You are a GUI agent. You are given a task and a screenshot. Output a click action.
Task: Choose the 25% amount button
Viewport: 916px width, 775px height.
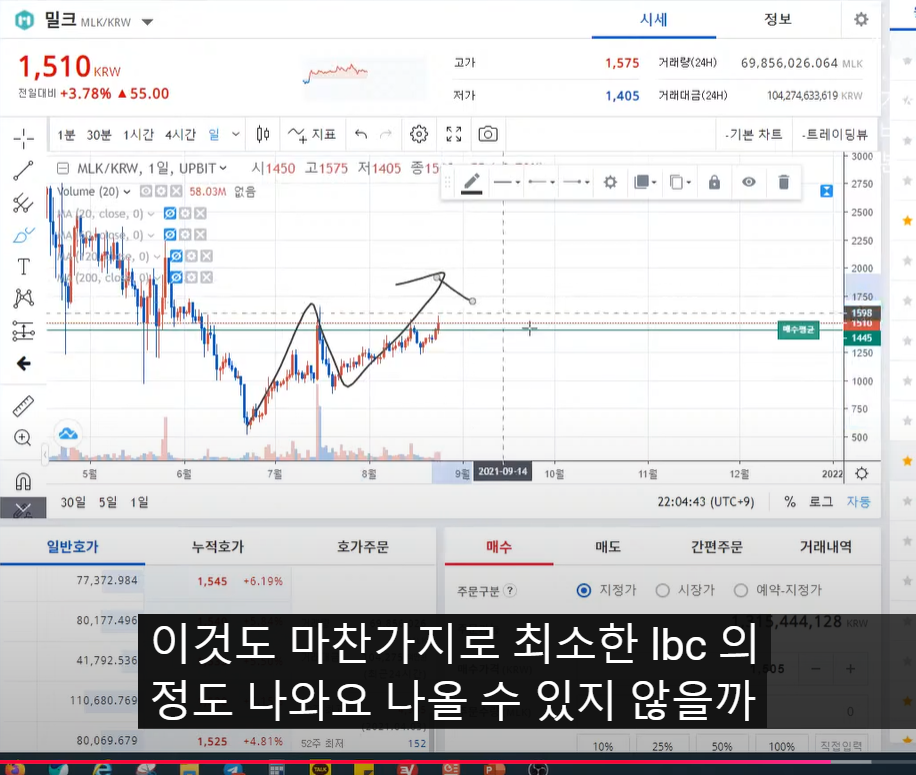tap(662, 746)
